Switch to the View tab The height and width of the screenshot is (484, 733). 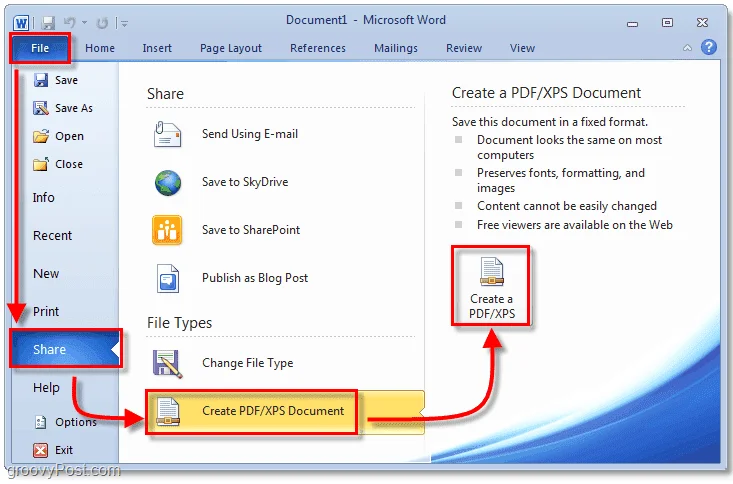522,48
